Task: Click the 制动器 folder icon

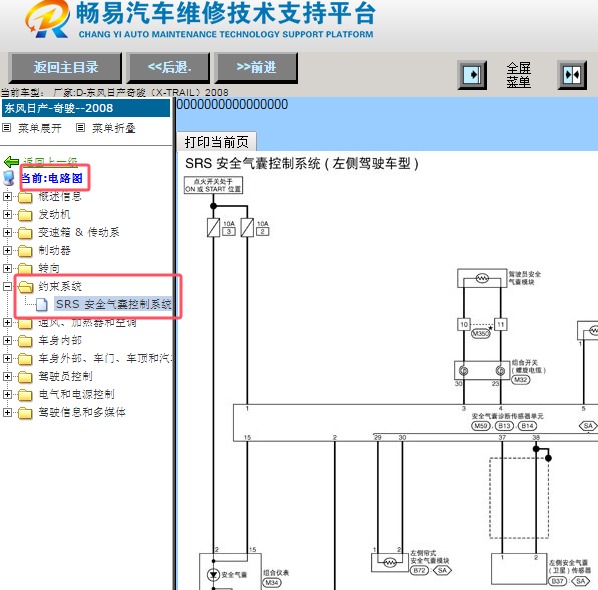Action: point(25,251)
